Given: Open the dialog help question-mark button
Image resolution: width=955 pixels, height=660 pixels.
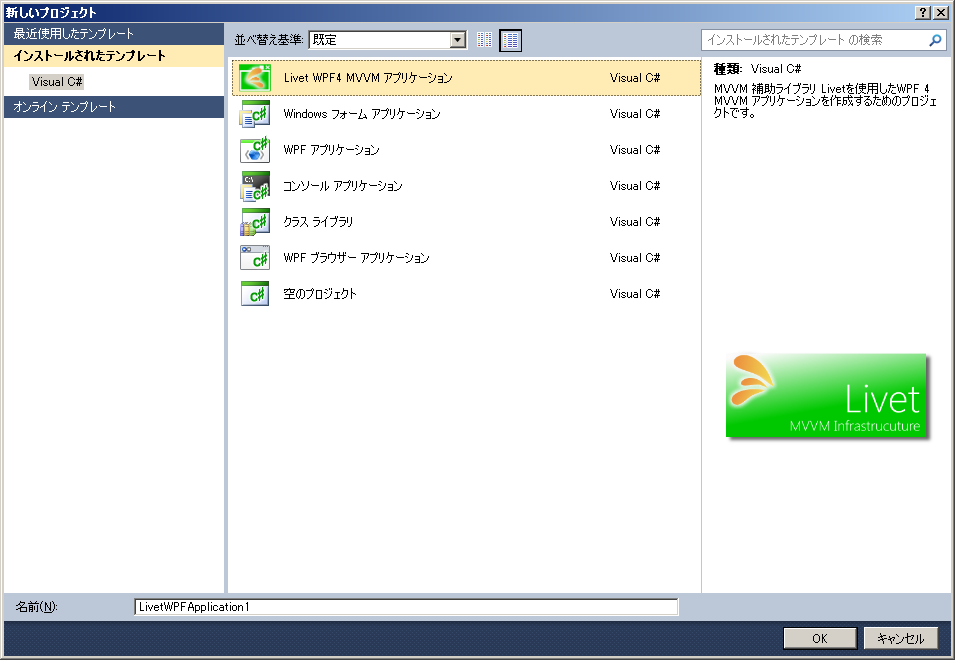Looking at the screenshot, I should coord(923,12).
